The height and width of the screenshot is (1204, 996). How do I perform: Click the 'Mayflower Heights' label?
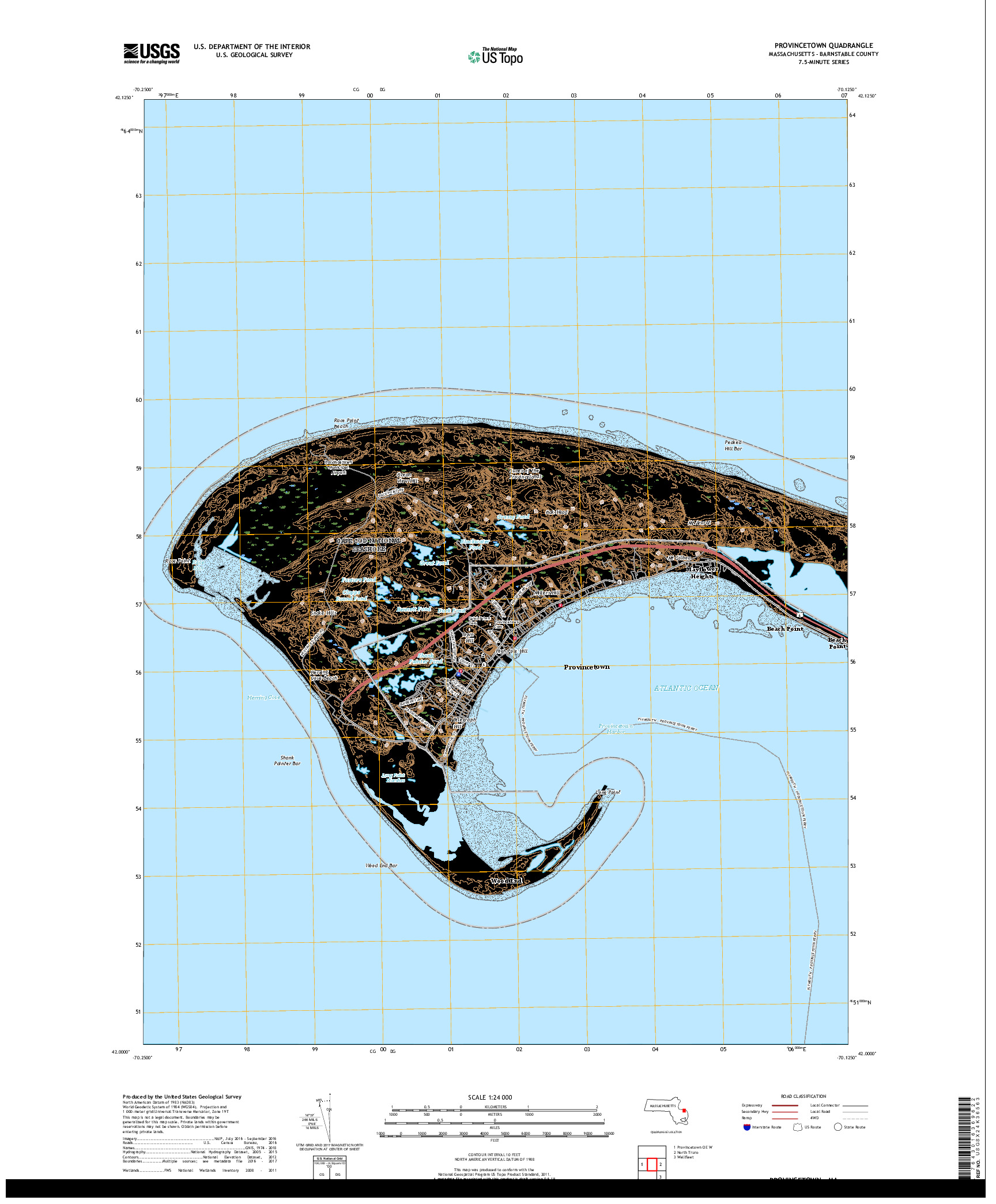tap(702, 573)
